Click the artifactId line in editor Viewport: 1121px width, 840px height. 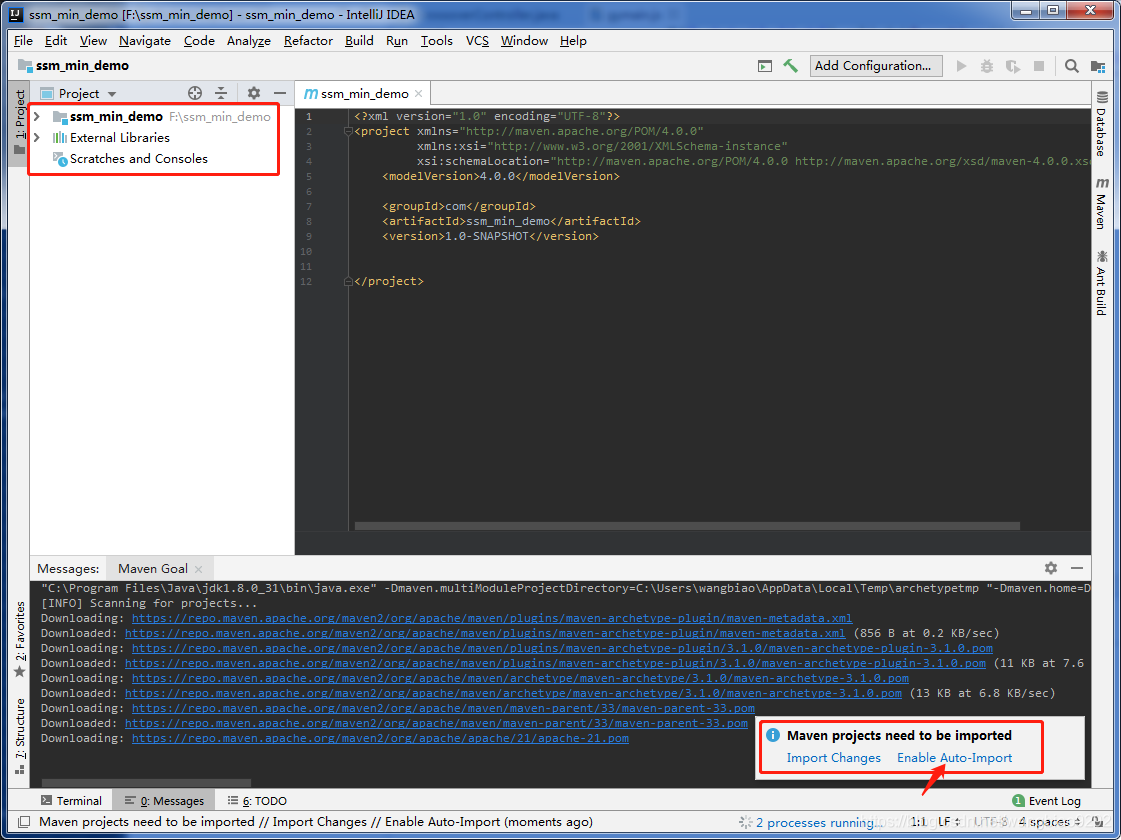point(511,222)
